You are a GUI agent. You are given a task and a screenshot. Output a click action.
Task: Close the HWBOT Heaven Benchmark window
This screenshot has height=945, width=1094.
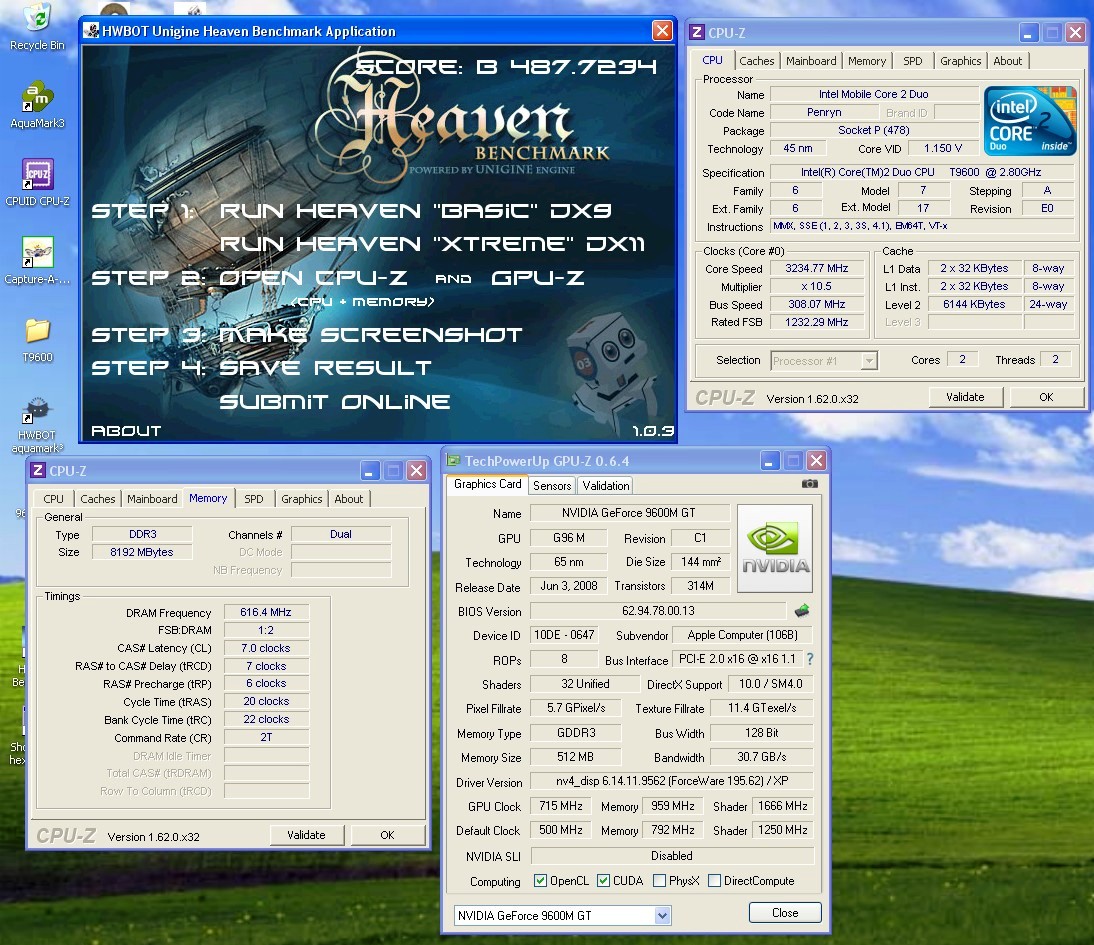[662, 31]
